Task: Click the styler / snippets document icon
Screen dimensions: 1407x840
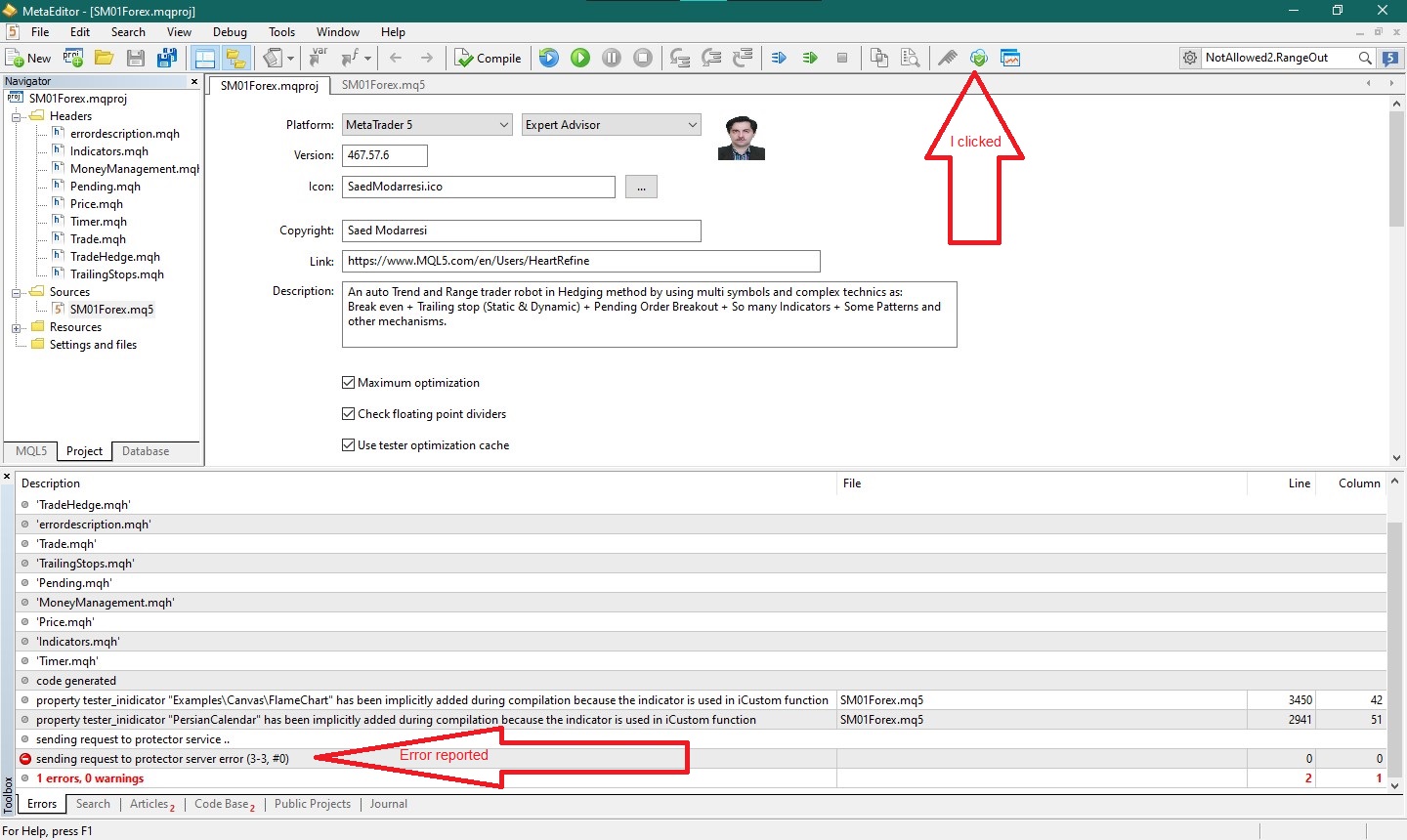Action: 273,58
